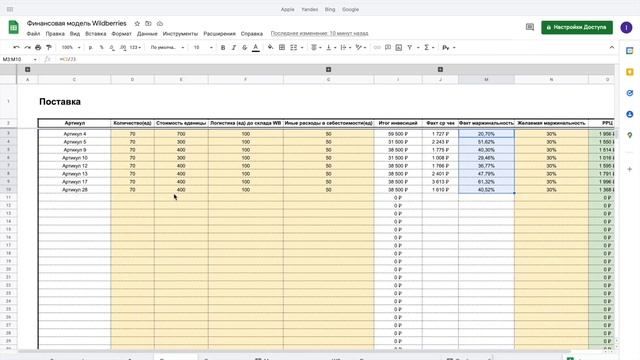The width and height of the screenshot is (640, 360).
Task: Star the Финансовая модель Wildberries document
Action: coord(137,24)
